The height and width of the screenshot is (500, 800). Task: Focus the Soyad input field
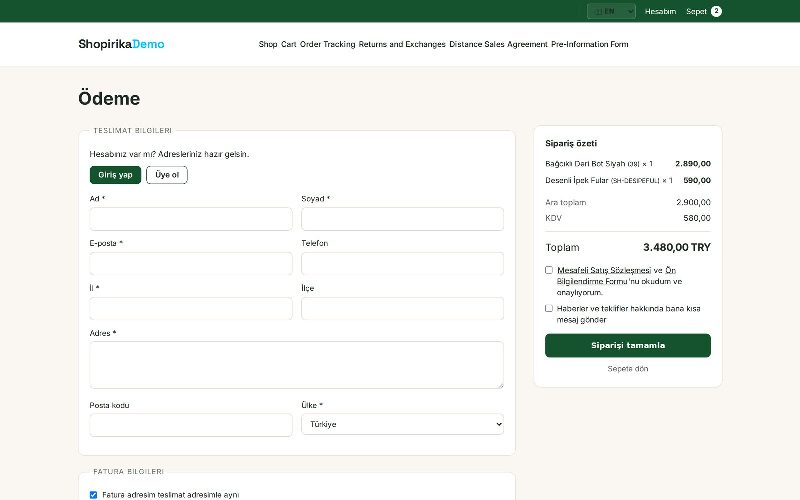pyautogui.click(x=403, y=219)
